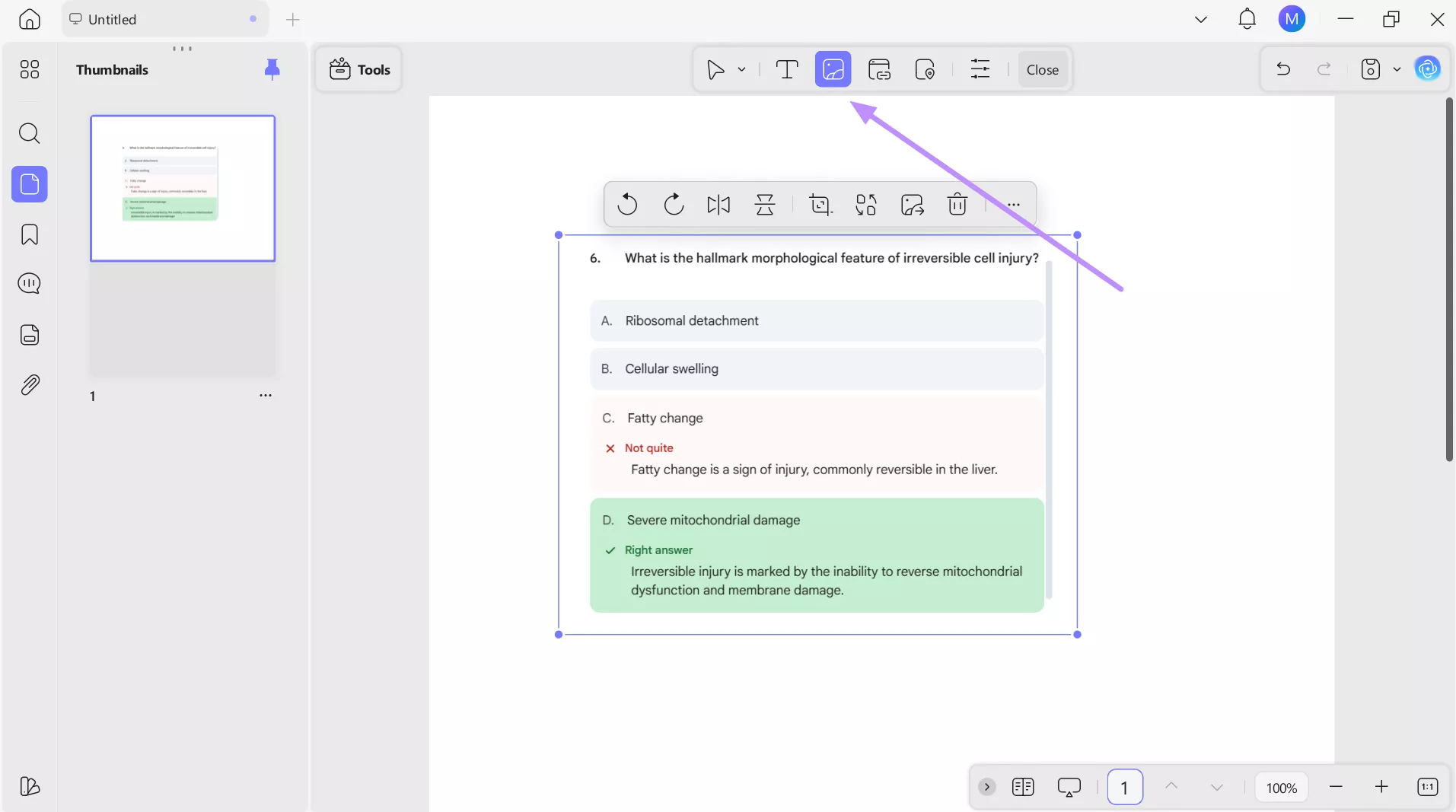Close the edit toolbar
Viewport: 1456px width, 812px height.
point(1042,70)
